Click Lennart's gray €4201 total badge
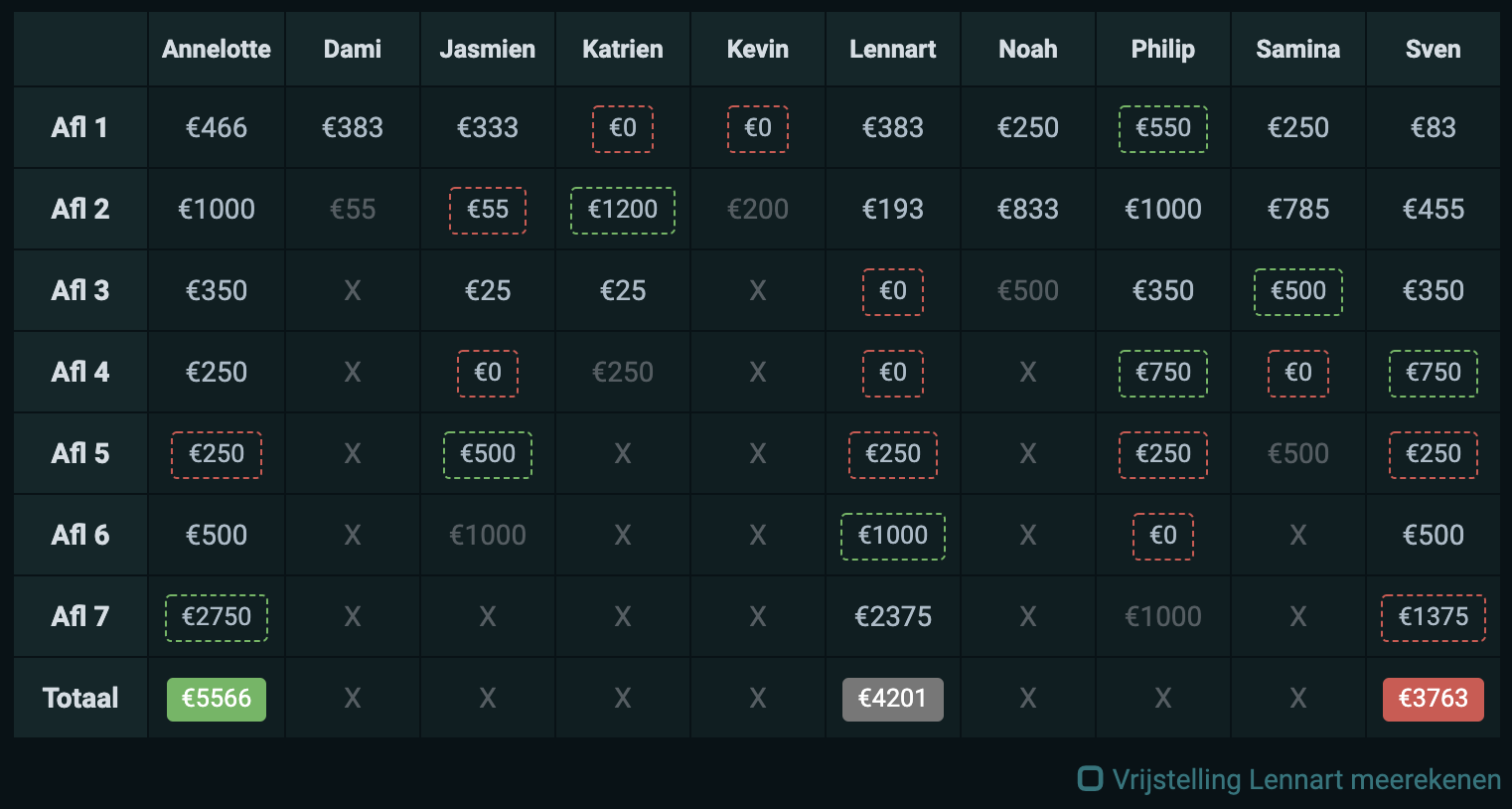The height and width of the screenshot is (809, 1512). click(x=892, y=699)
